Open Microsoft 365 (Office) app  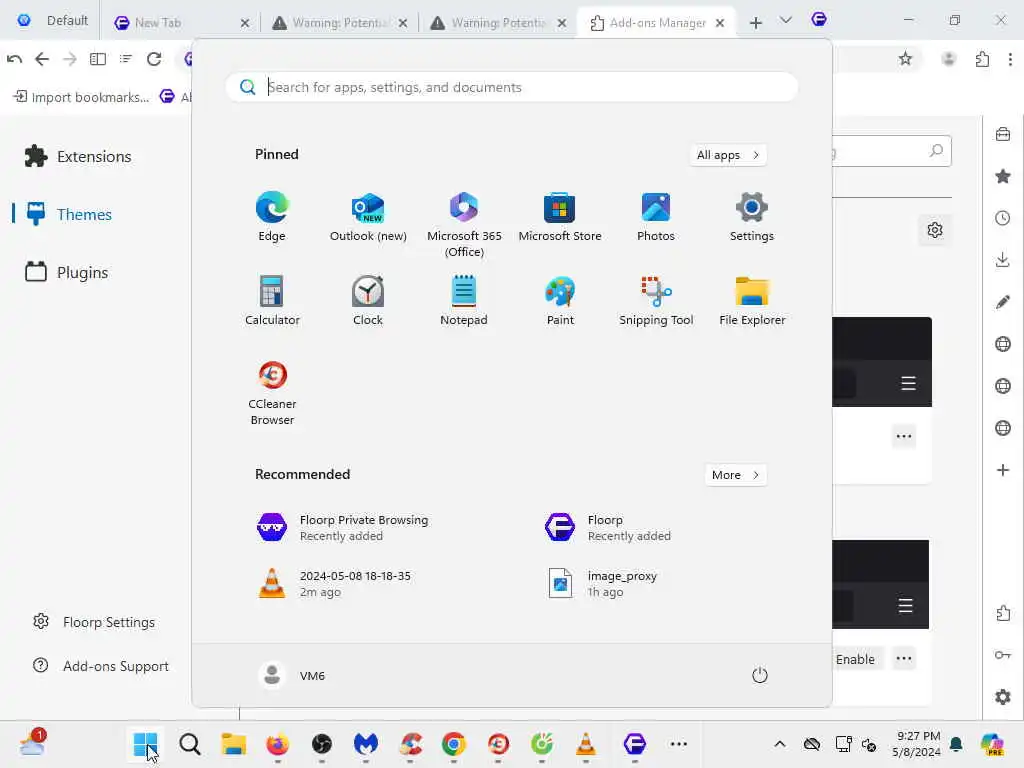tap(464, 224)
